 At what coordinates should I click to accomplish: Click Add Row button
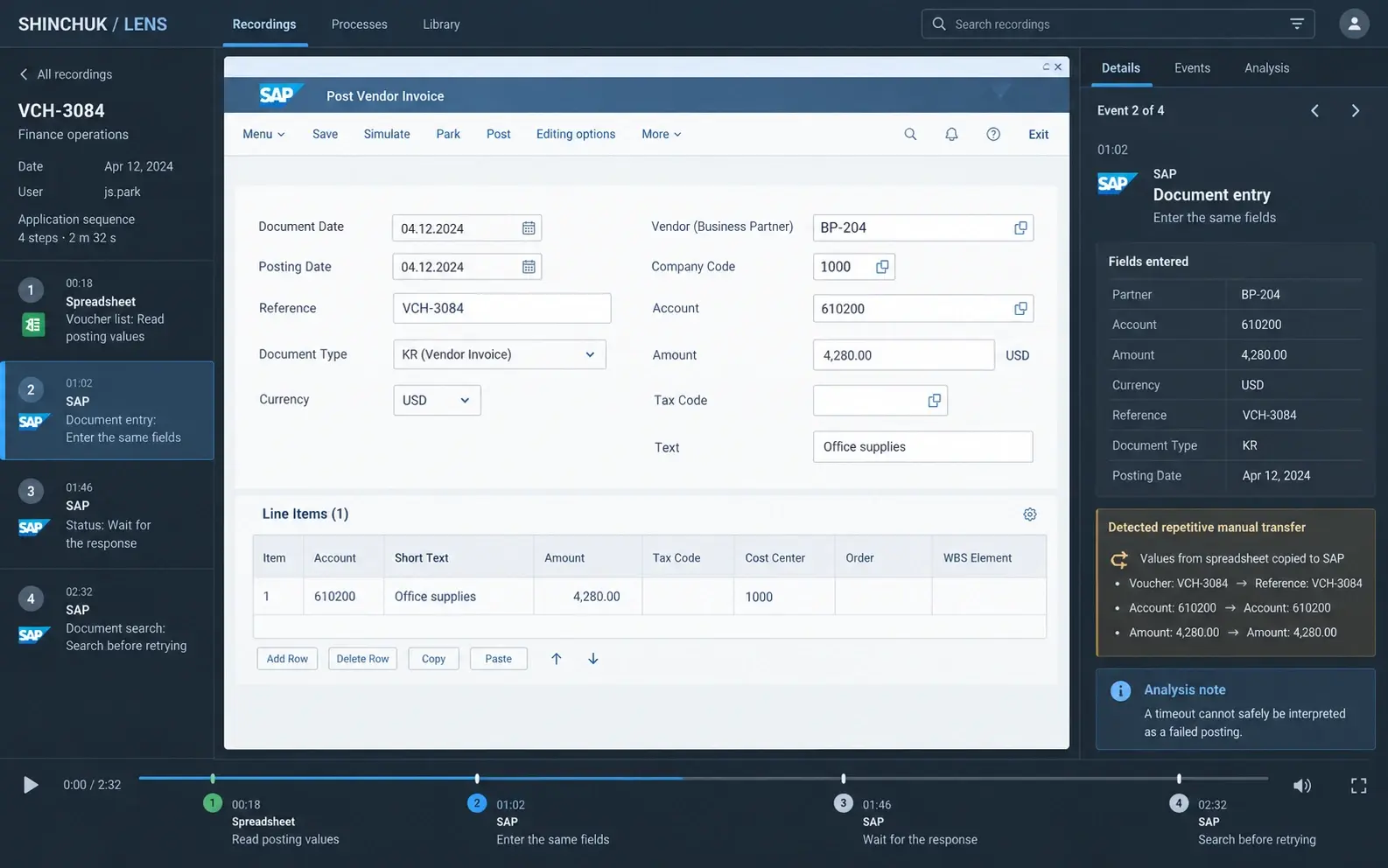(x=287, y=659)
